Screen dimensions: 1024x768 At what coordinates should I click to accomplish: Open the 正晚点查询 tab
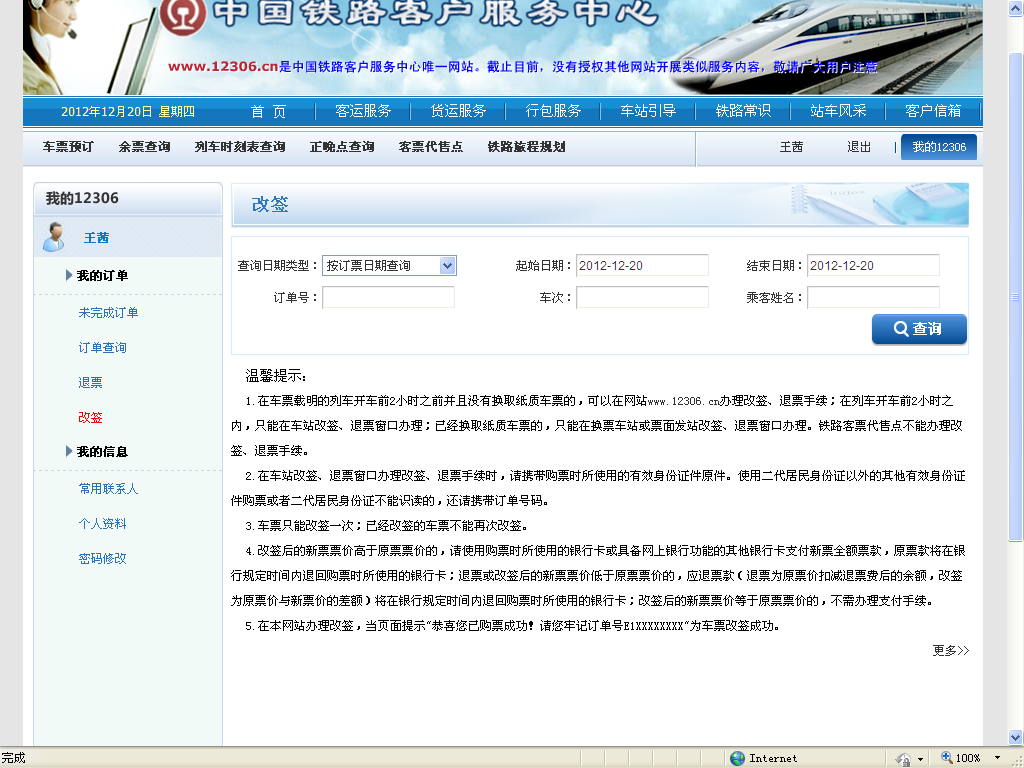[342, 147]
